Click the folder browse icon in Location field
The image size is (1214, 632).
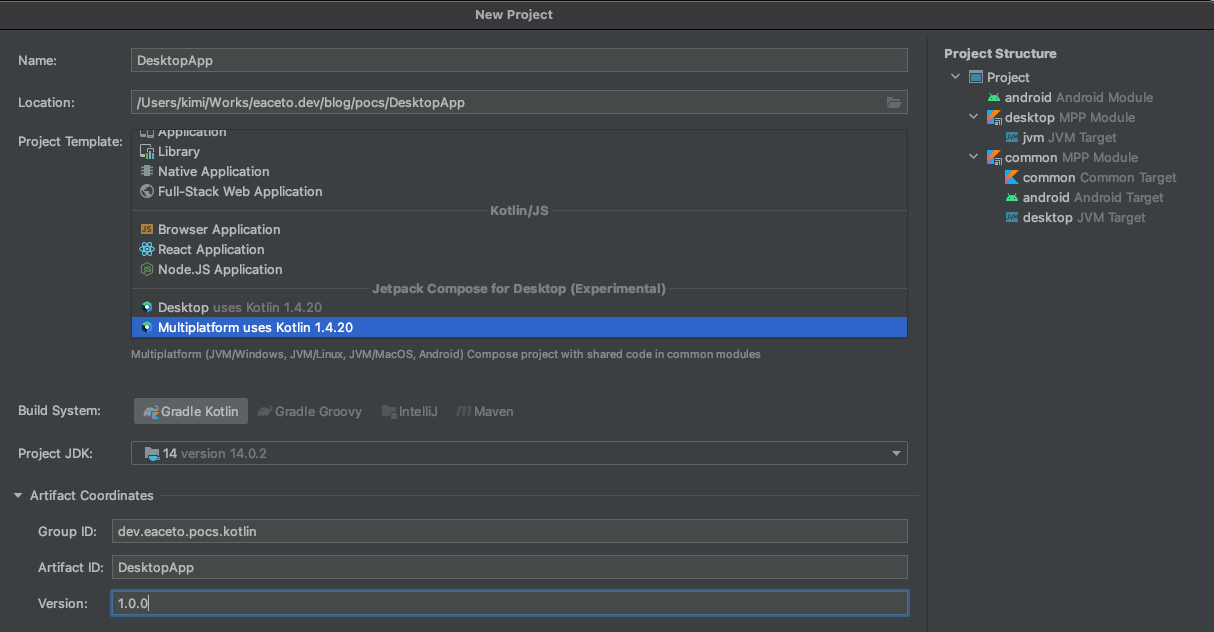coord(894,103)
